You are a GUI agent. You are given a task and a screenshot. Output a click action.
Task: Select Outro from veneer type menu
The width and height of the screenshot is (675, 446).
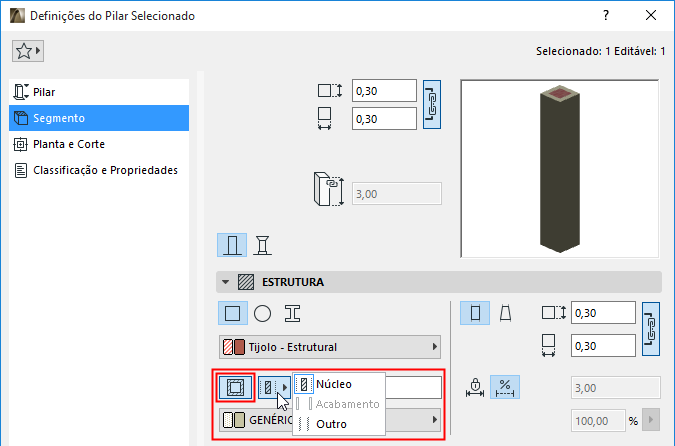coord(338,424)
